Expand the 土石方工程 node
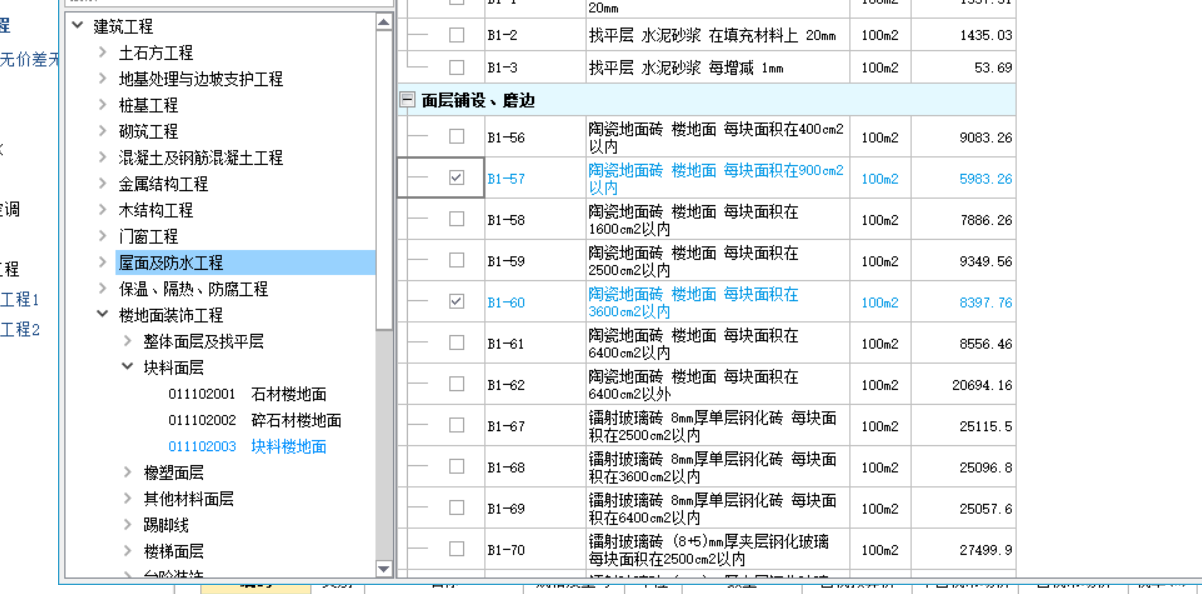 102,52
